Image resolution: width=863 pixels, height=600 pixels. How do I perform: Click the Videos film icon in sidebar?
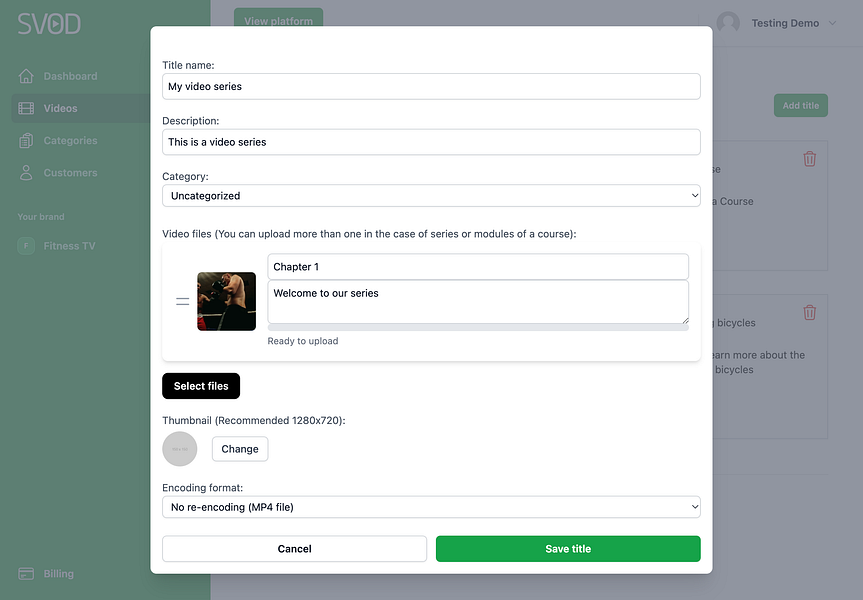click(x=26, y=108)
